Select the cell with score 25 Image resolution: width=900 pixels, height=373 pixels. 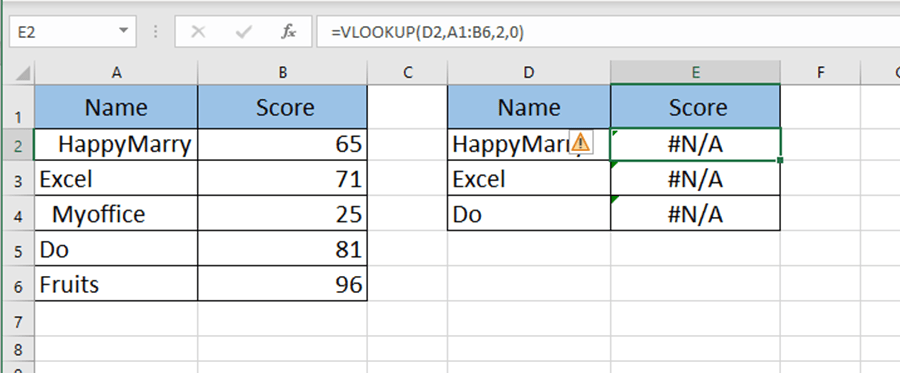pos(282,213)
